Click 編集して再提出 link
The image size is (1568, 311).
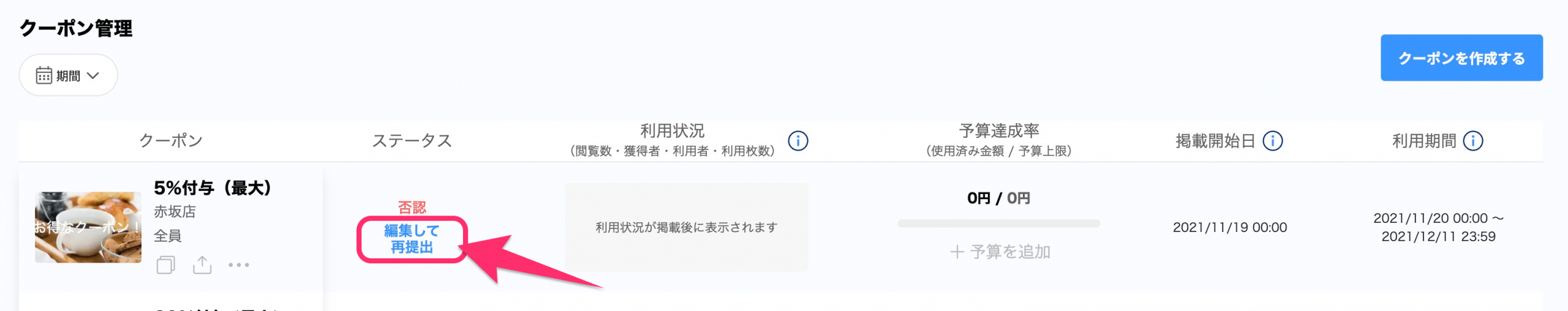(412, 239)
